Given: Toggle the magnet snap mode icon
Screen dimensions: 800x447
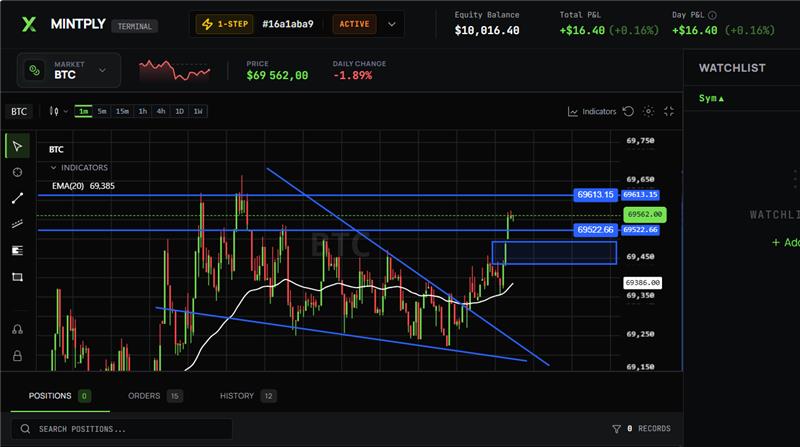Looking at the screenshot, I should point(17,330).
